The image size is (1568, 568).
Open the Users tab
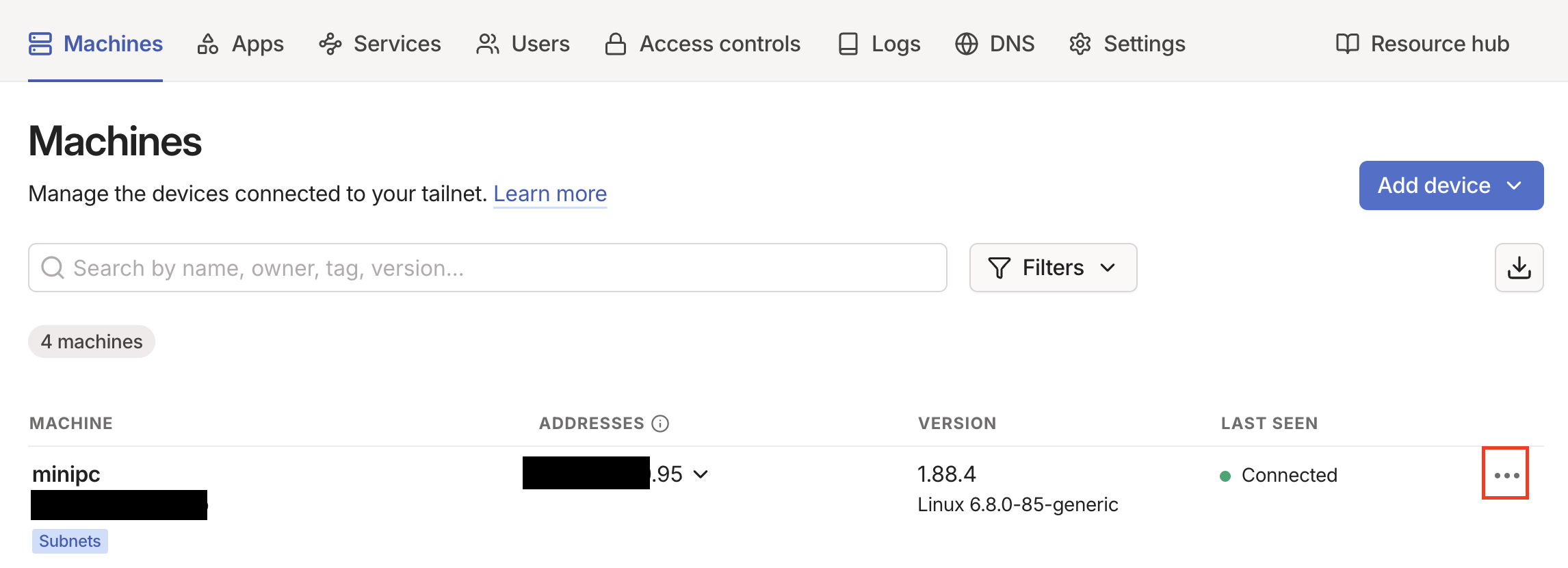point(523,44)
